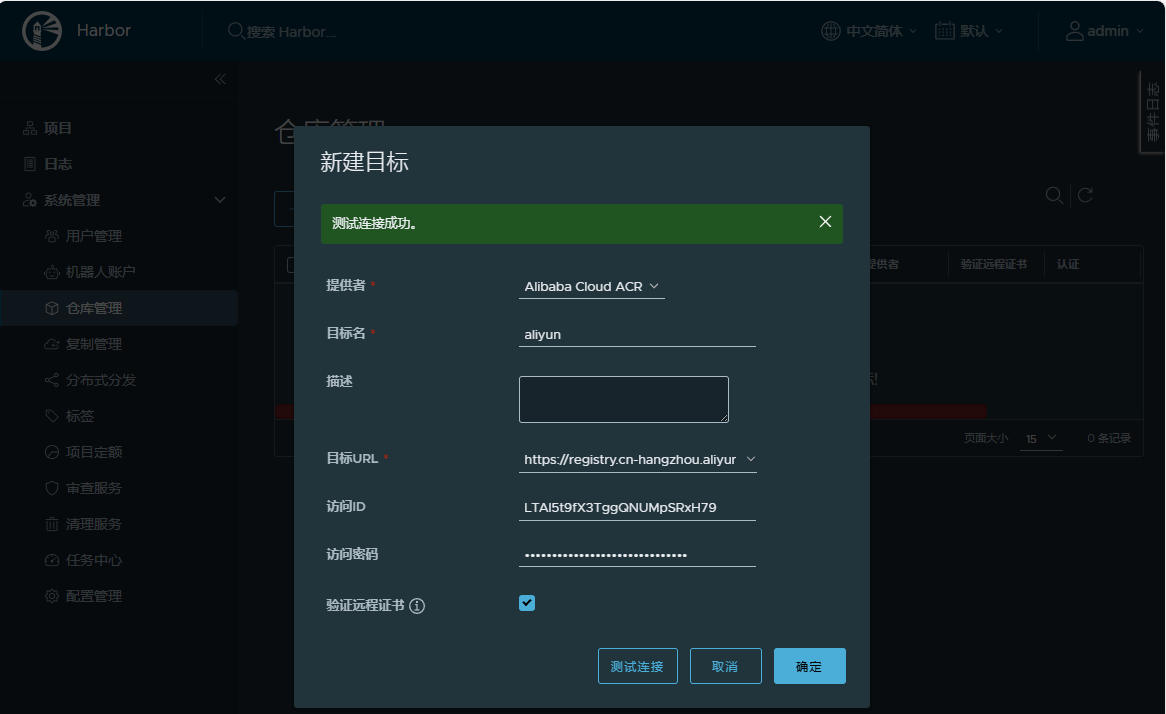Open 项目 in the sidebar
Viewport: 1166px width, 714px height.
tap(57, 128)
